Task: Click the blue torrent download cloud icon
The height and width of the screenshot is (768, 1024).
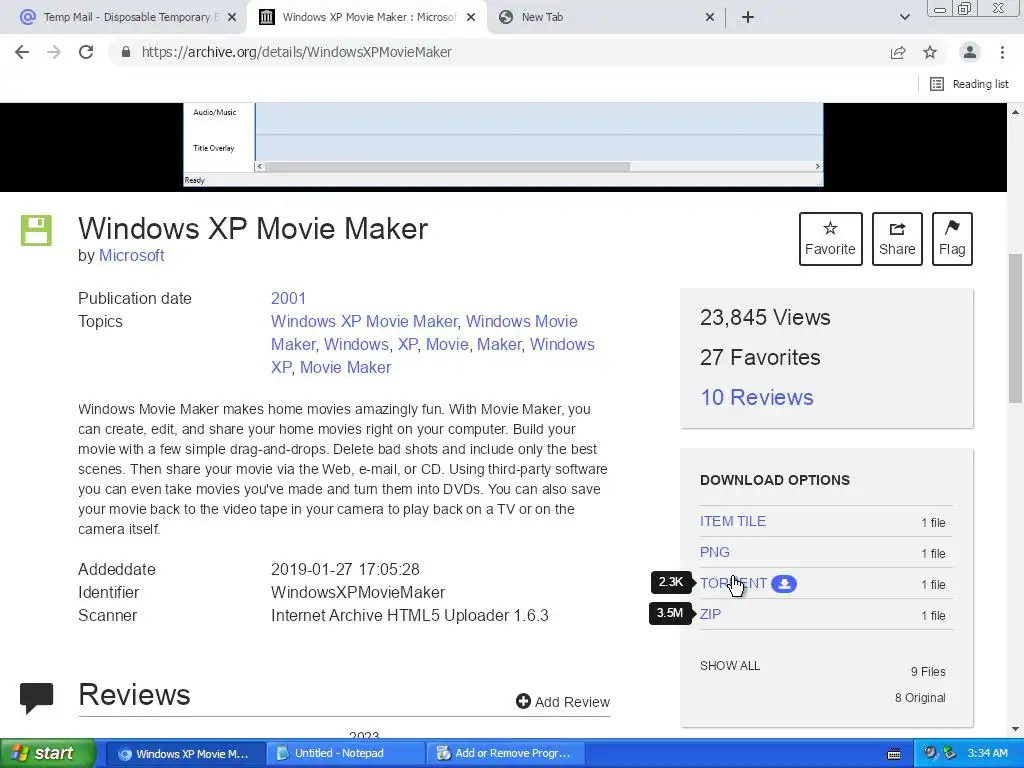Action: pos(784,583)
